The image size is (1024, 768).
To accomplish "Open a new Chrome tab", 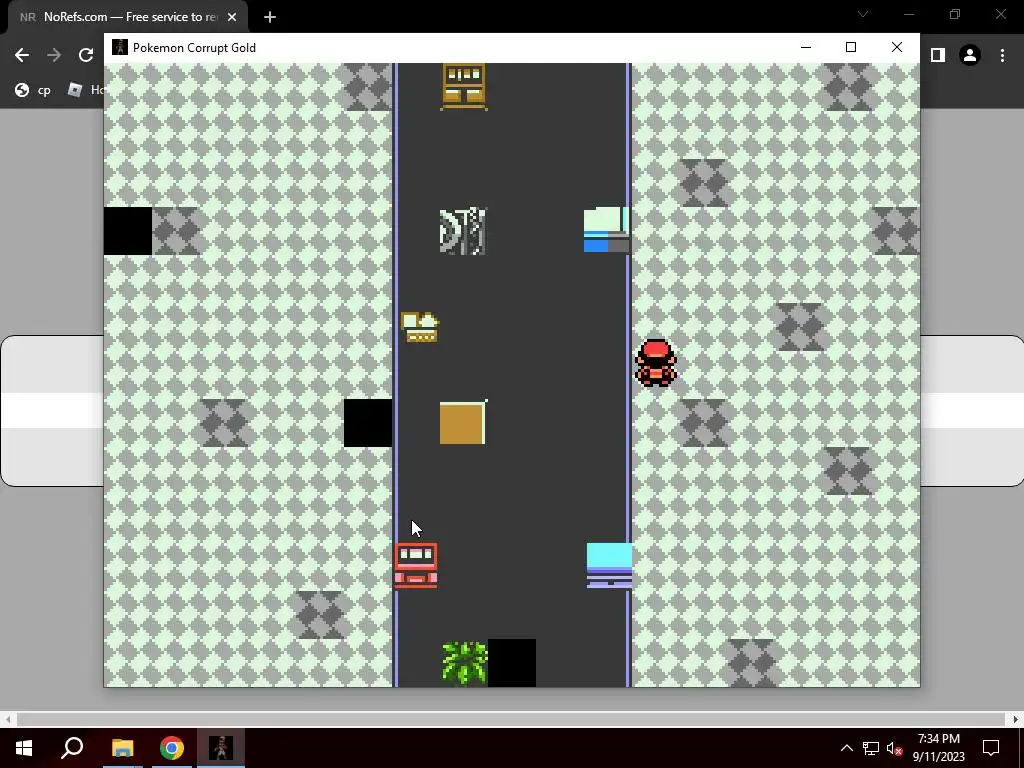I will pyautogui.click(x=270, y=17).
